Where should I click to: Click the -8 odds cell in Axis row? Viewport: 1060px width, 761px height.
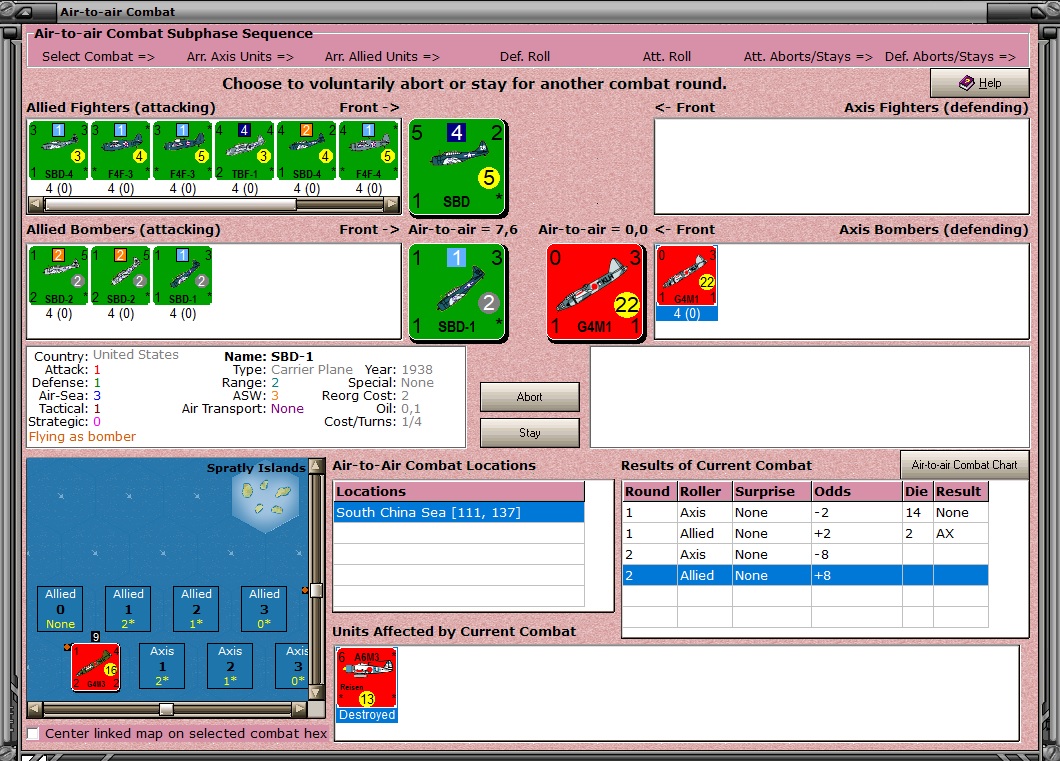[x=857, y=554]
